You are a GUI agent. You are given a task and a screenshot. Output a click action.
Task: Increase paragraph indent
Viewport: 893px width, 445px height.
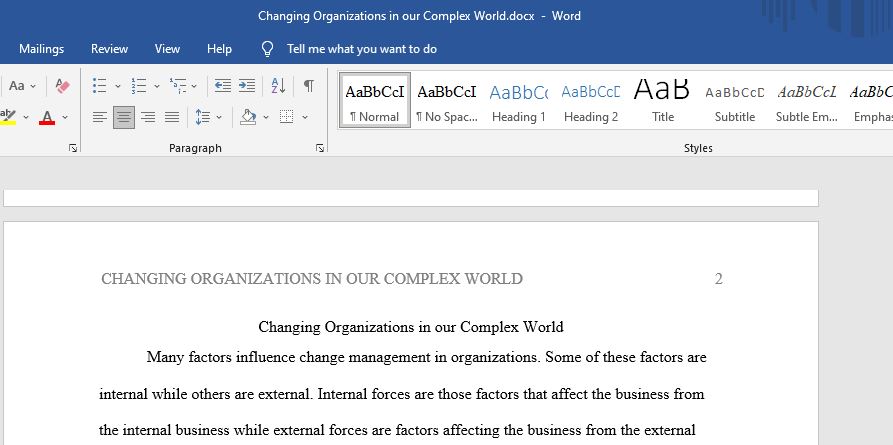(x=247, y=86)
